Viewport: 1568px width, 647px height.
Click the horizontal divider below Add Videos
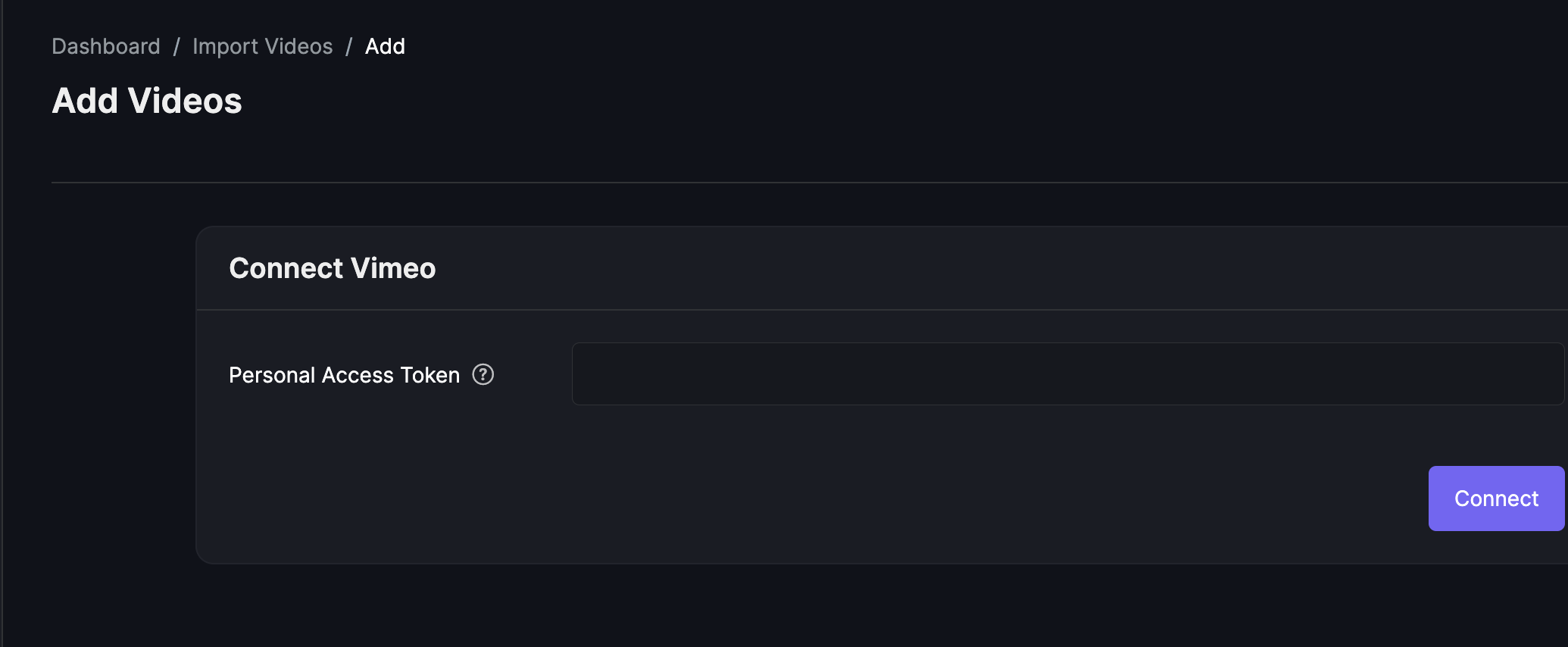click(809, 183)
